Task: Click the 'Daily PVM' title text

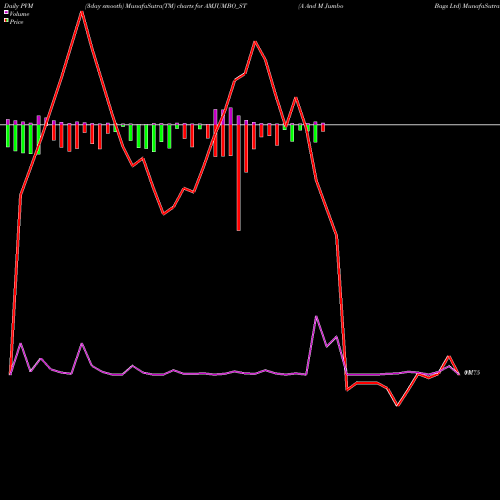Action: click(x=19, y=6)
